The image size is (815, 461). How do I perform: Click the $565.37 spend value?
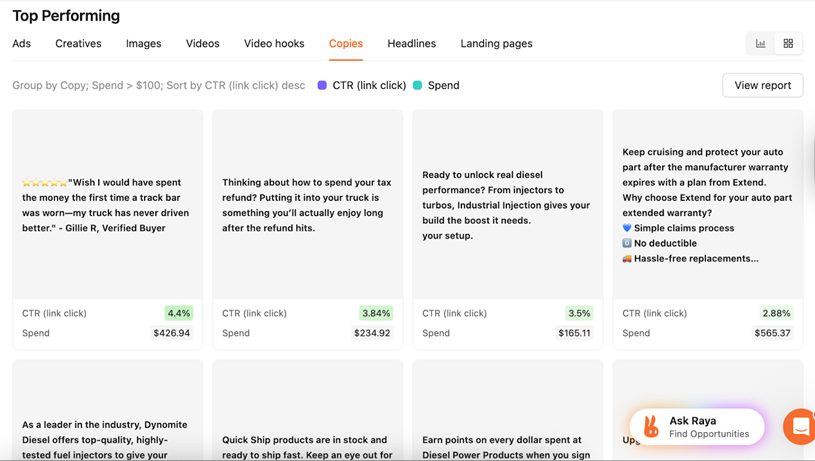click(x=772, y=333)
